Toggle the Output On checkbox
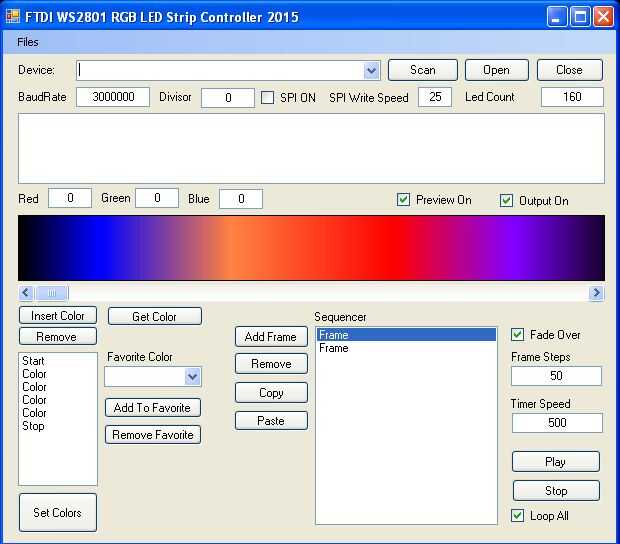Screen dimensions: 620x544 coord(506,200)
